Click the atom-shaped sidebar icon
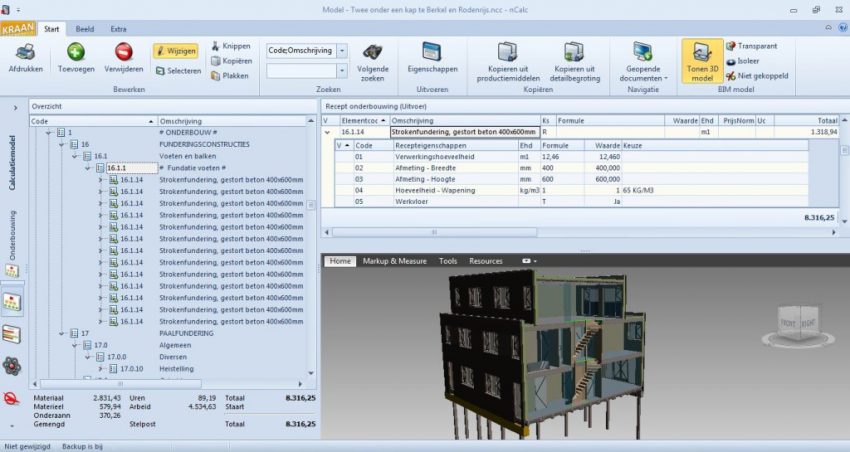Viewport: 850px width, 452px height. pos(11,366)
